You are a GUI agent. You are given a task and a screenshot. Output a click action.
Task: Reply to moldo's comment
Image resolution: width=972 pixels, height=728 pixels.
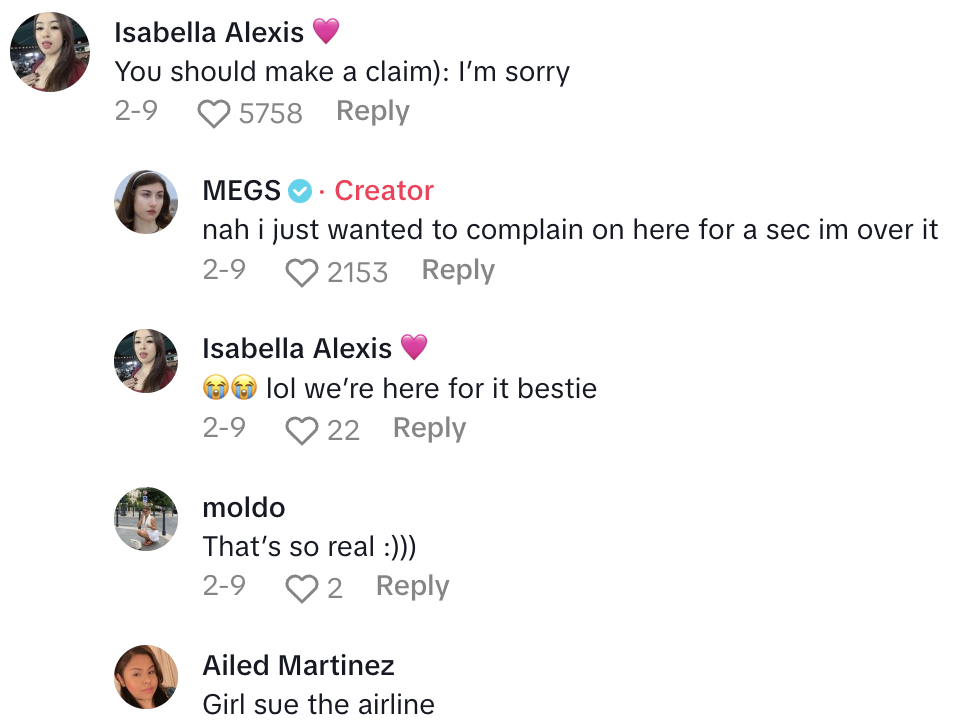tap(412, 586)
